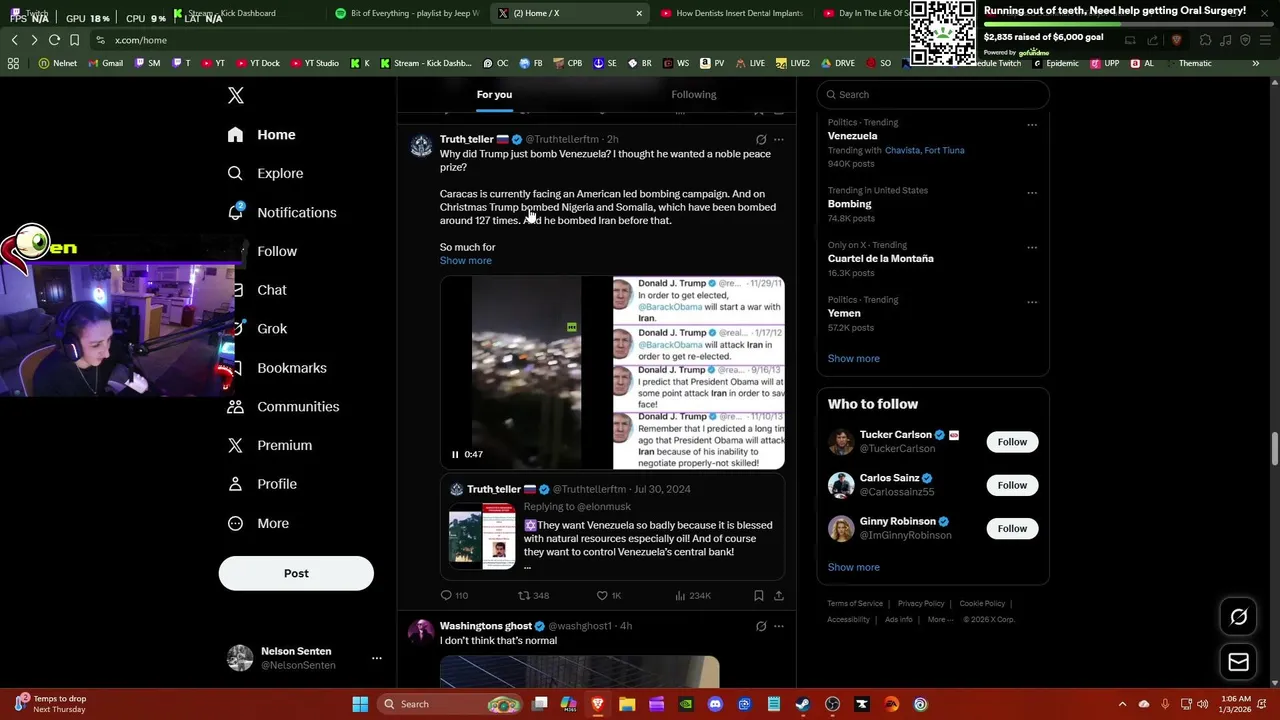1280x720 pixels.
Task: Bookmark the Truth_teller post
Action: pos(759,595)
